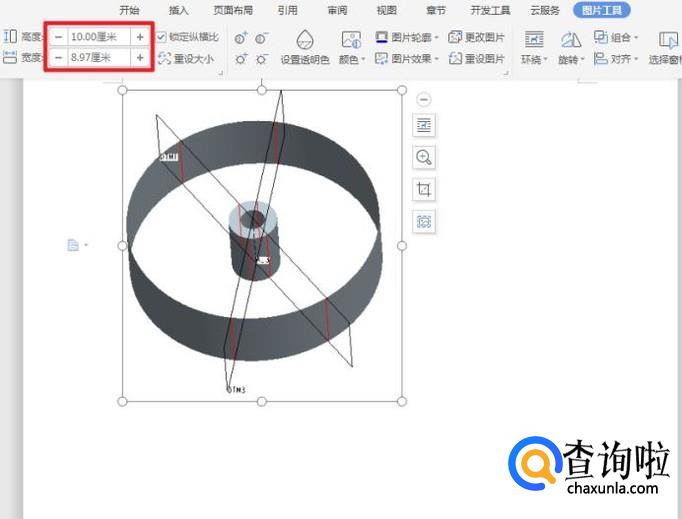Screen dimensions: 682x519
Task: Click the Change Picture button
Action: pyautogui.click(x=477, y=37)
